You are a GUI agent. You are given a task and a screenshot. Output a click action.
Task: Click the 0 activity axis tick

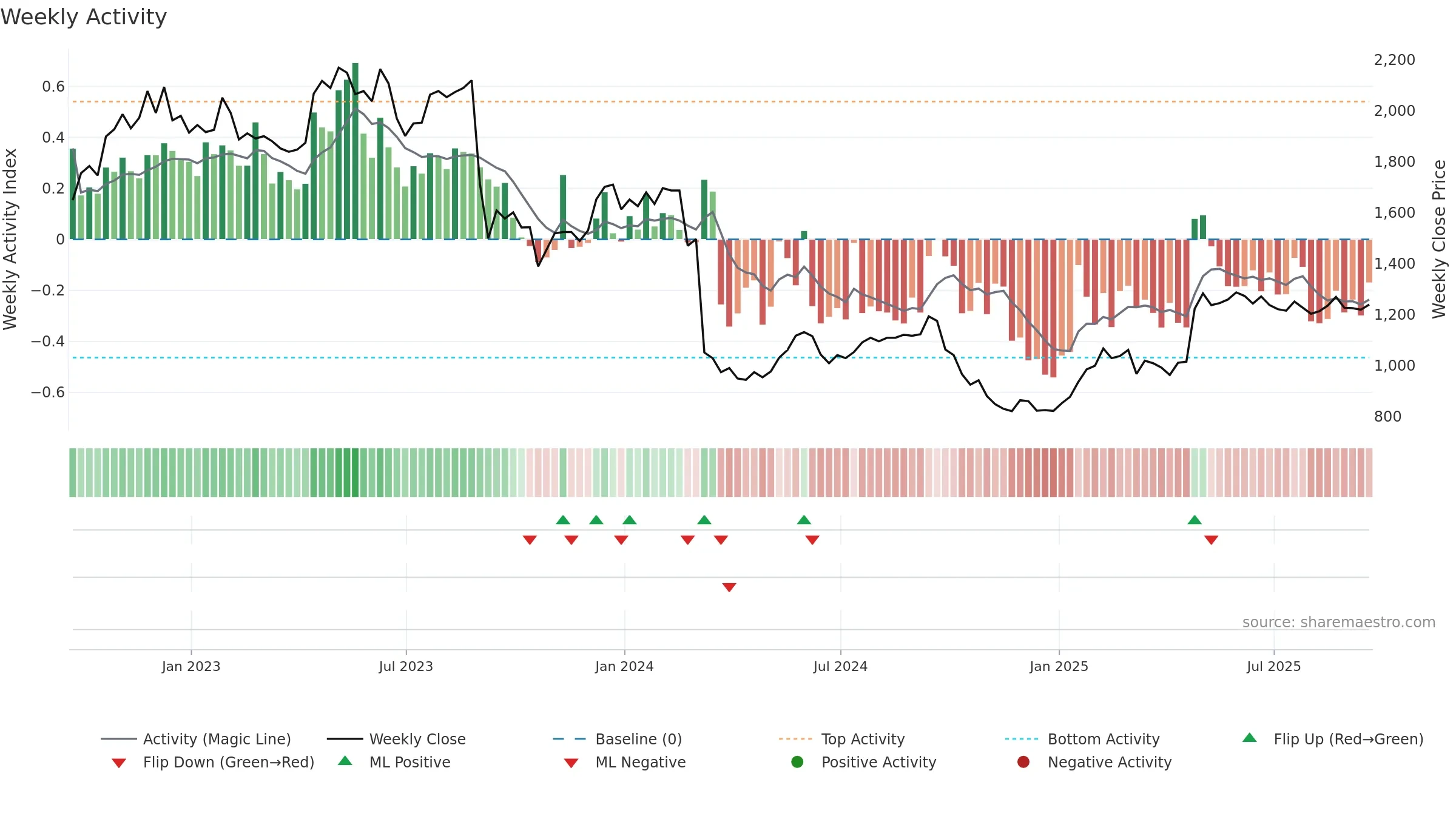60,240
